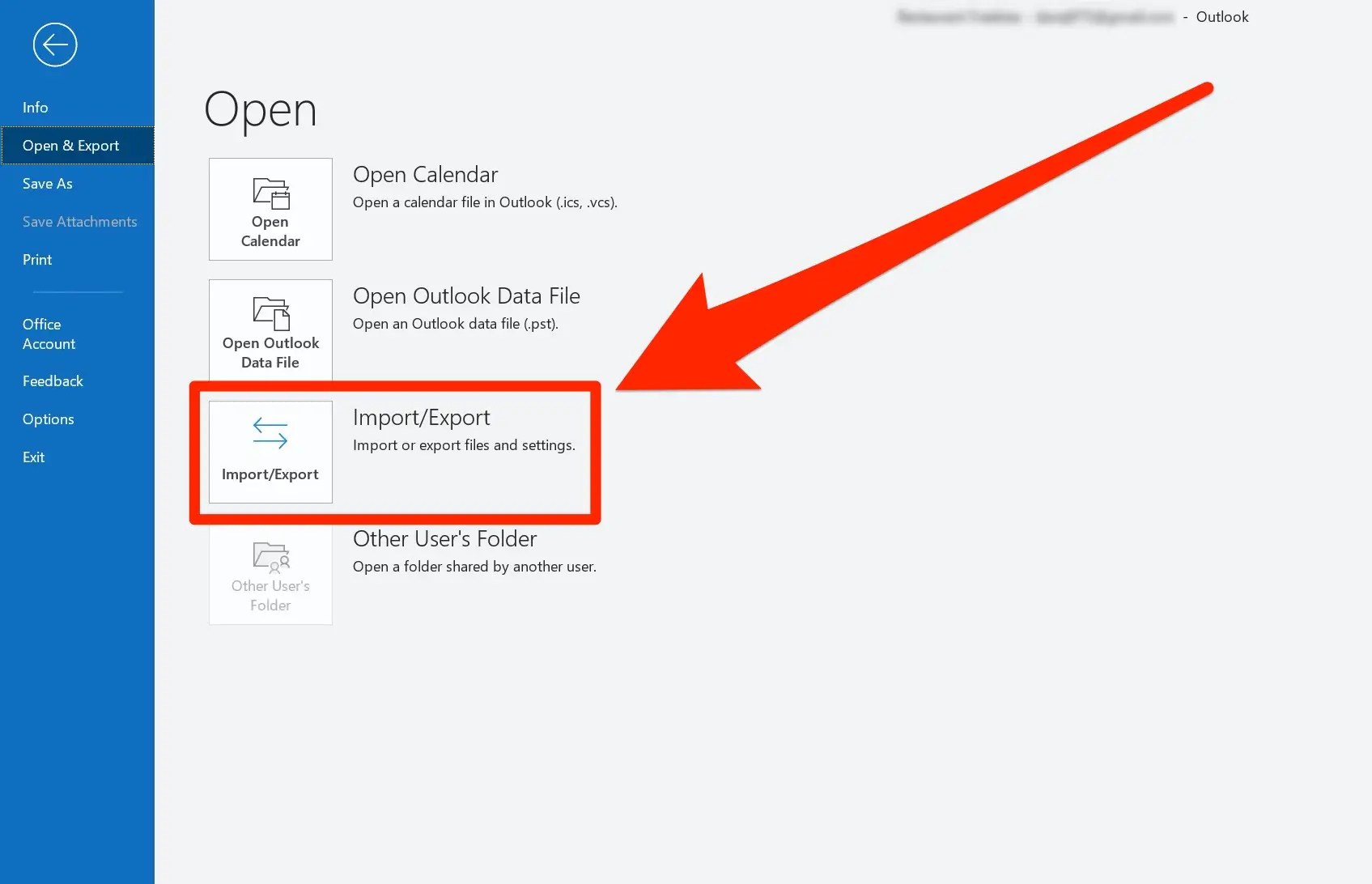Click the Other User's Folder tile
The image size is (1372, 884).
(x=270, y=573)
